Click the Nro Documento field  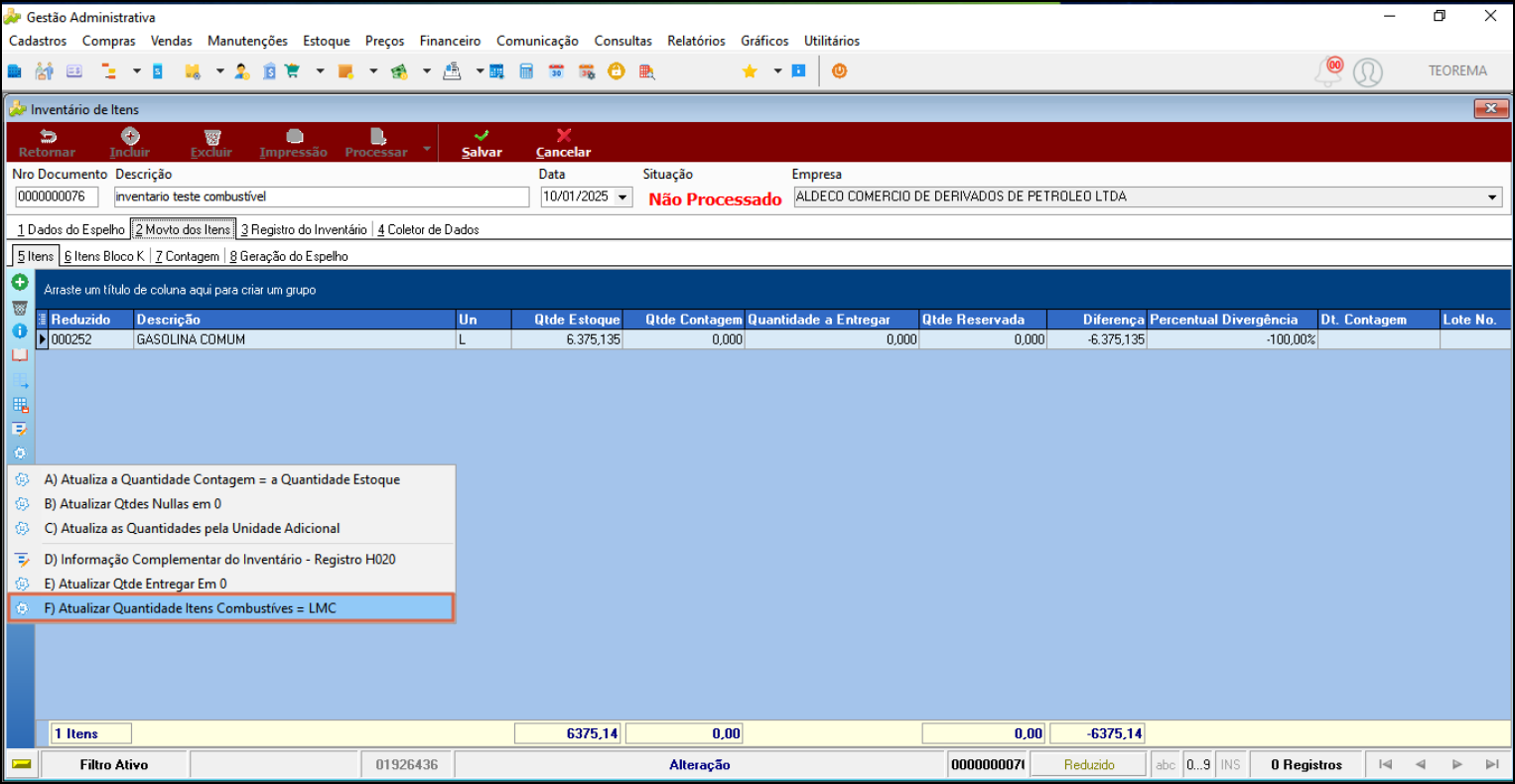click(56, 197)
